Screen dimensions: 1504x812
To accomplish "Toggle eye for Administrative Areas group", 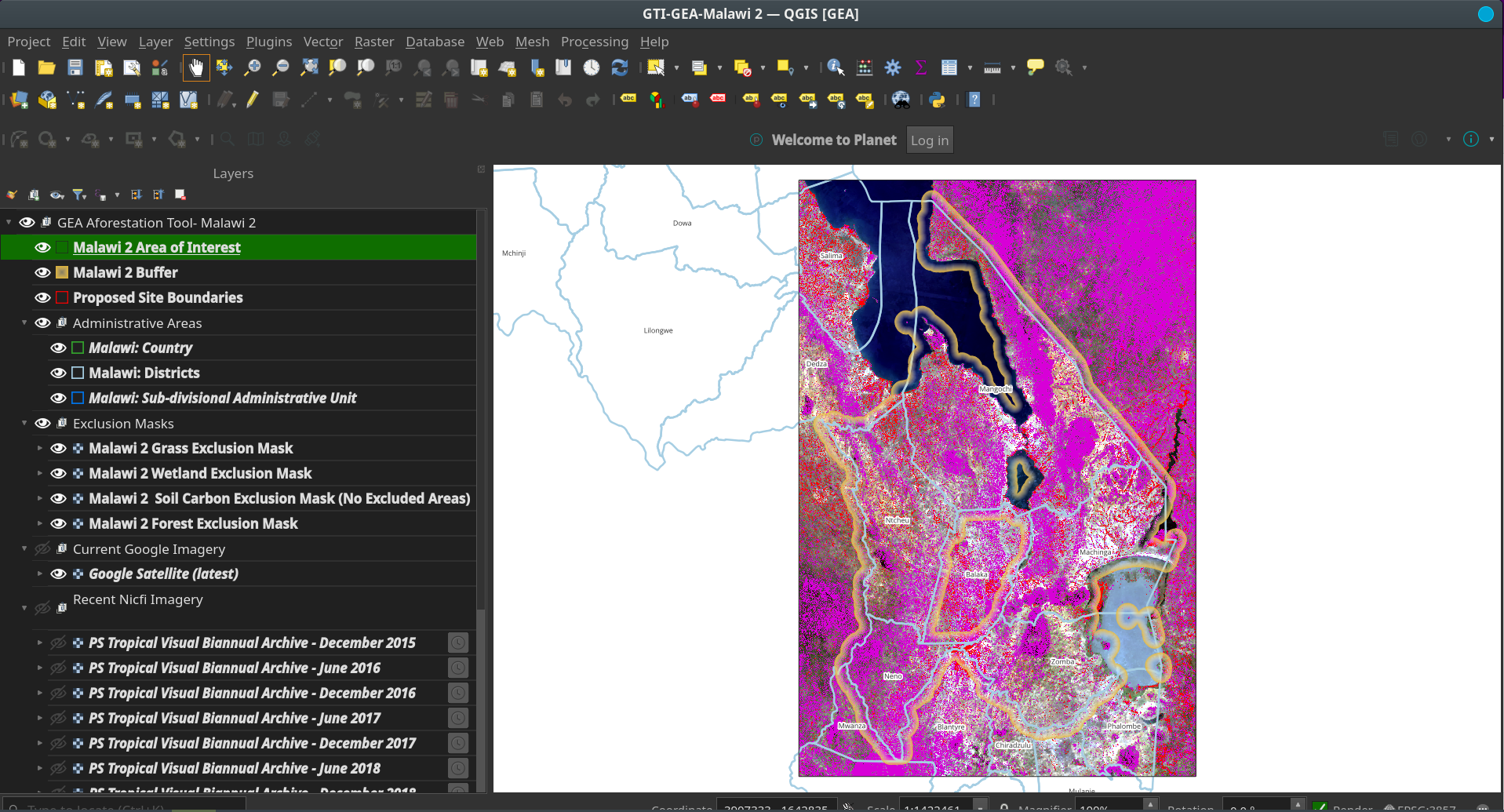I will pos(42,322).
